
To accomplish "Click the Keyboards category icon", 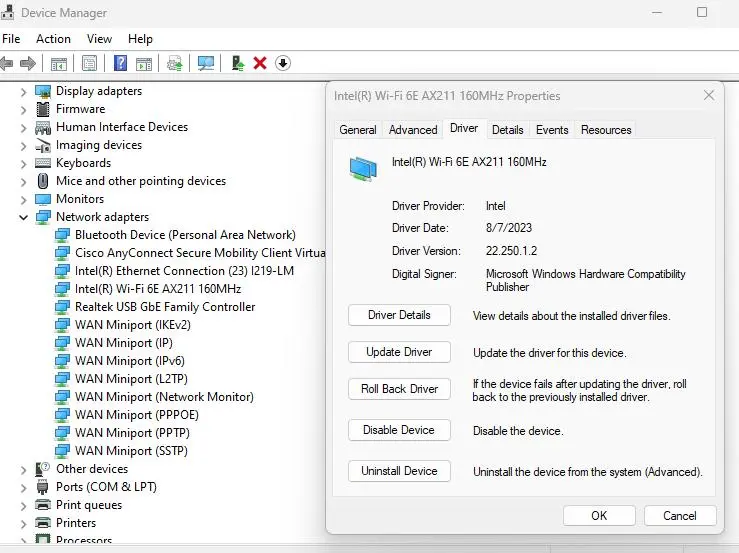I will 43,163.
